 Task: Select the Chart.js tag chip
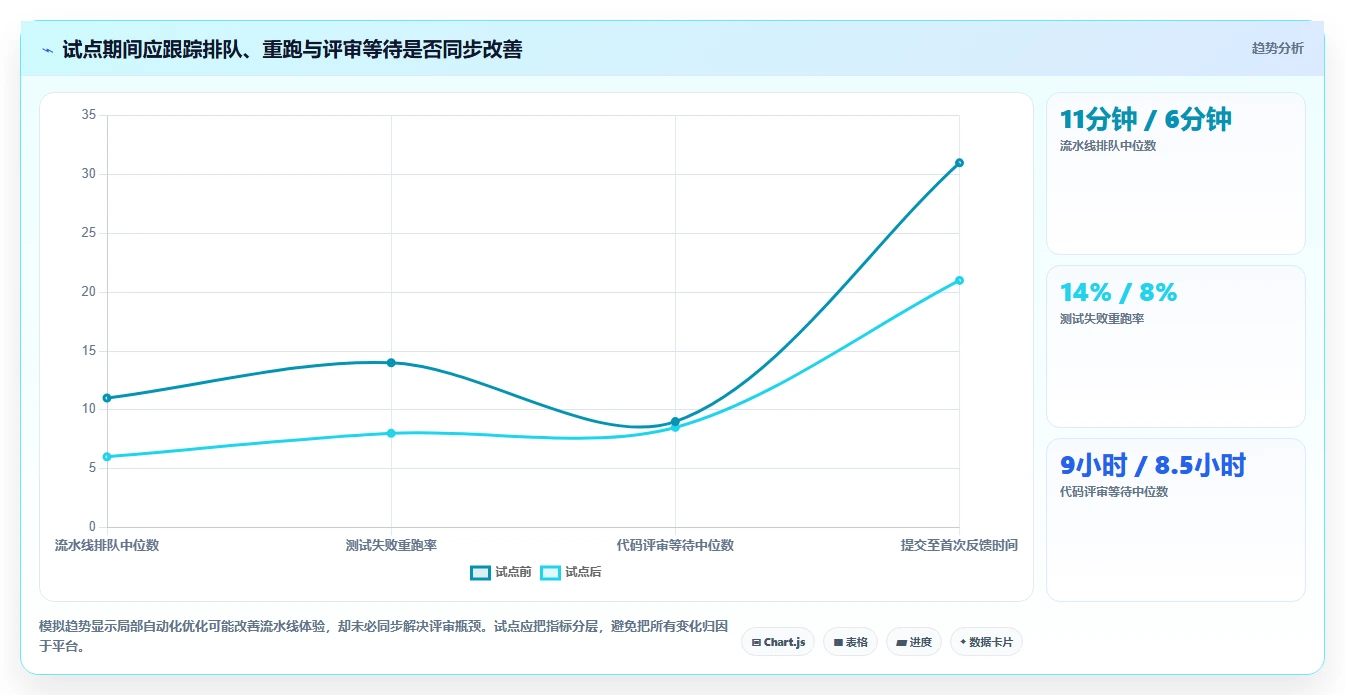click(x=778, y=642)
